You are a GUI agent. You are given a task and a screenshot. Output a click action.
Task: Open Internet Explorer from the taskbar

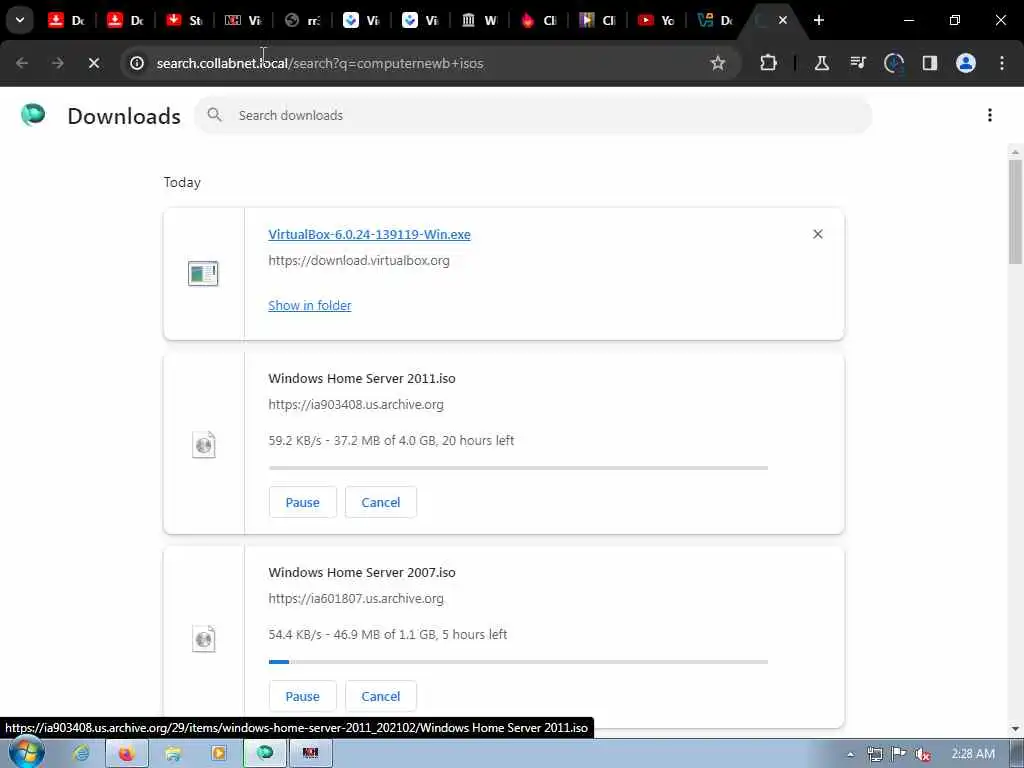click(81, 753)
